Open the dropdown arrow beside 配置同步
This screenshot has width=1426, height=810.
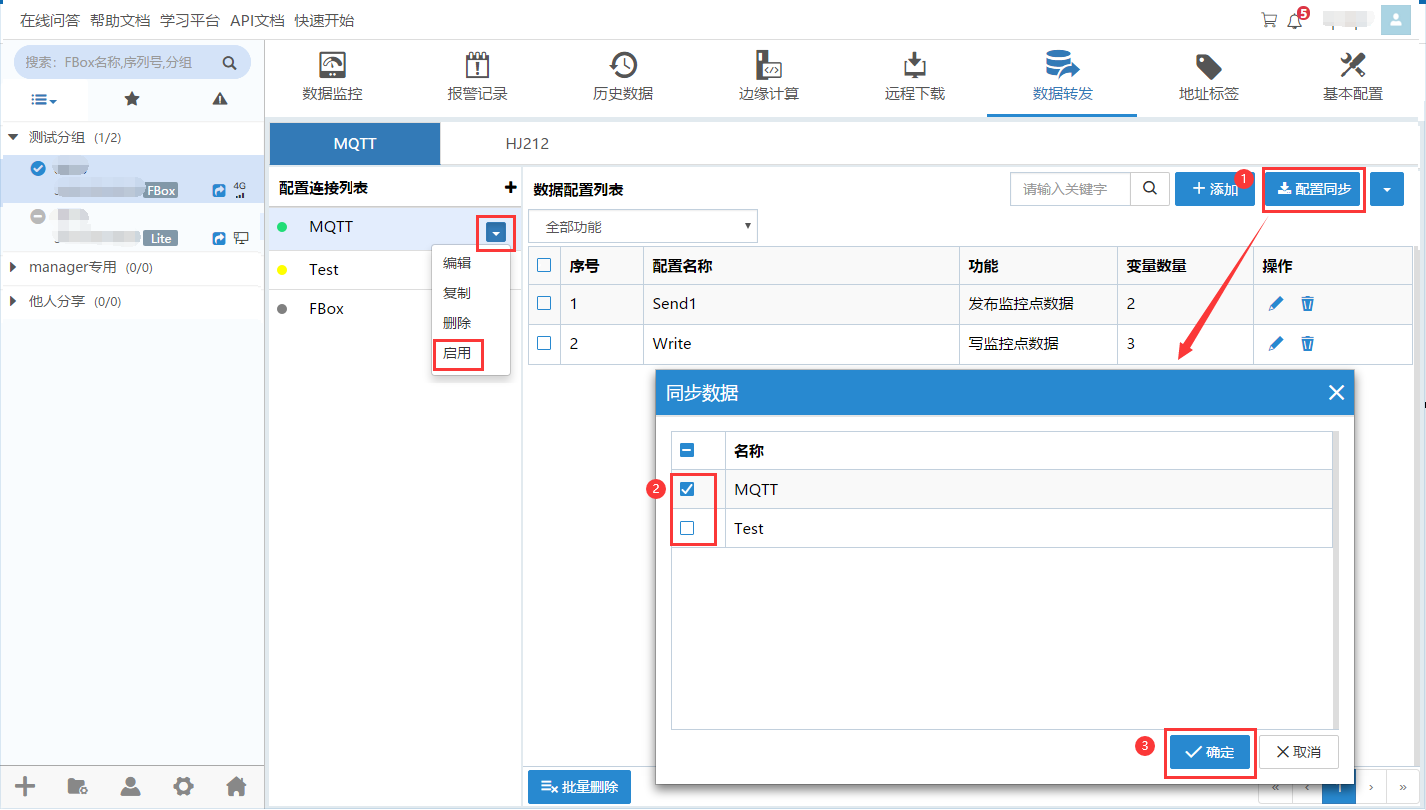[x=1387, y=189]
